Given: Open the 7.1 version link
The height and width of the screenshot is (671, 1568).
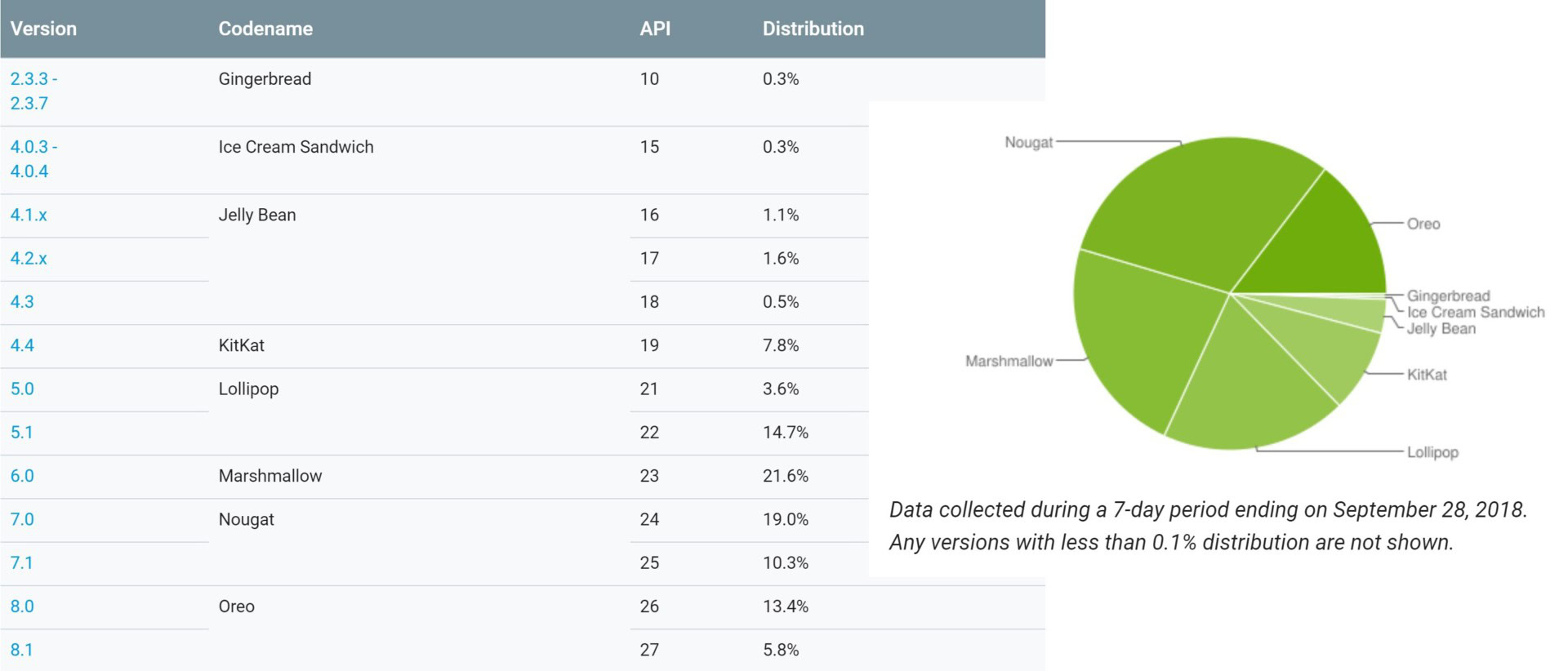Looking at the screenshot, I should coord(22,562).
